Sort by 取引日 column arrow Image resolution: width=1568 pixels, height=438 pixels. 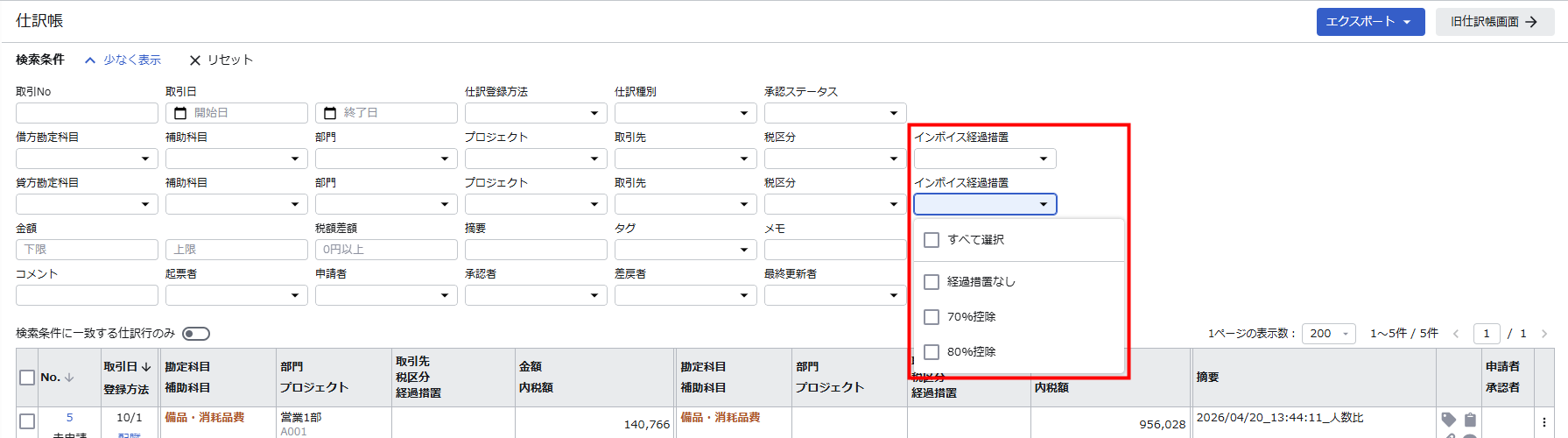(x=146, y=367)
